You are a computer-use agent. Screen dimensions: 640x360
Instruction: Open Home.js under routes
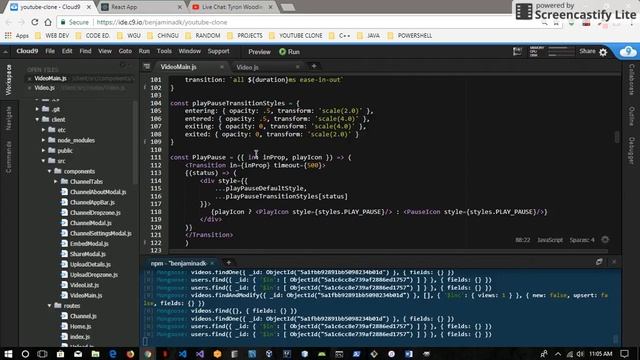point(80,327)
